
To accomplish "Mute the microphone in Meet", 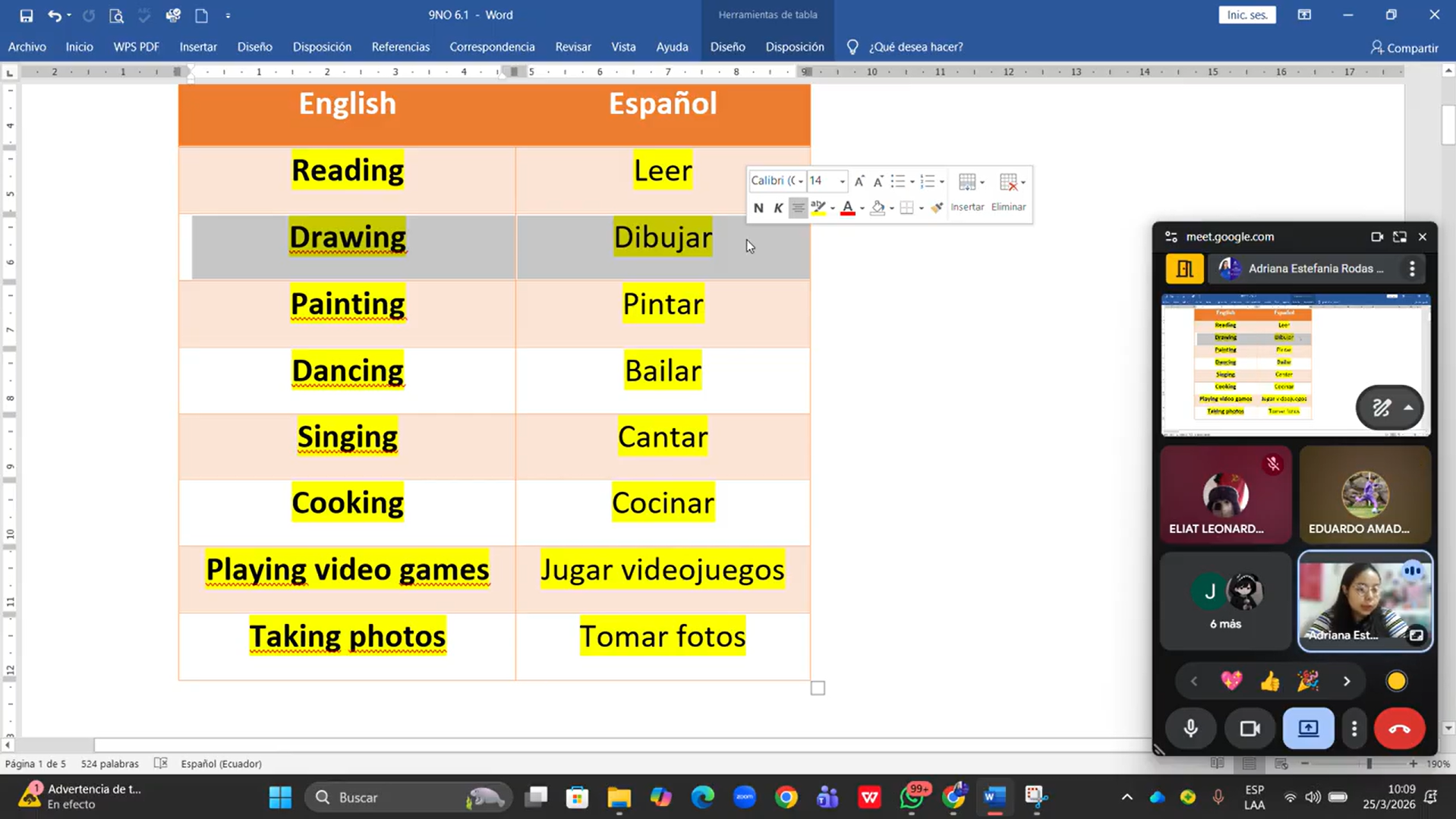I will [1190, 729].
